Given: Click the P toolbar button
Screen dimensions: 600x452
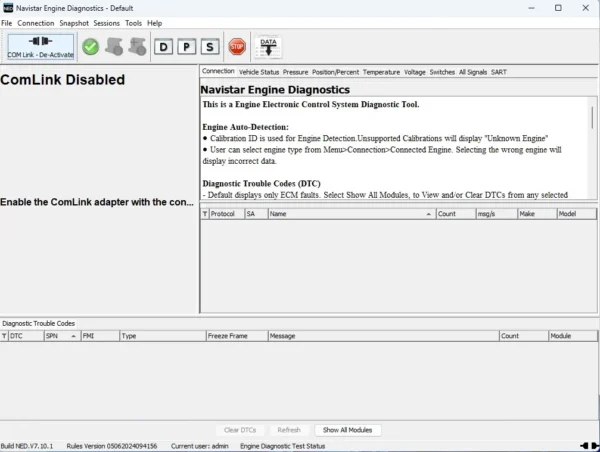Looking at the screenshot, I should click(x=187, y=47).
